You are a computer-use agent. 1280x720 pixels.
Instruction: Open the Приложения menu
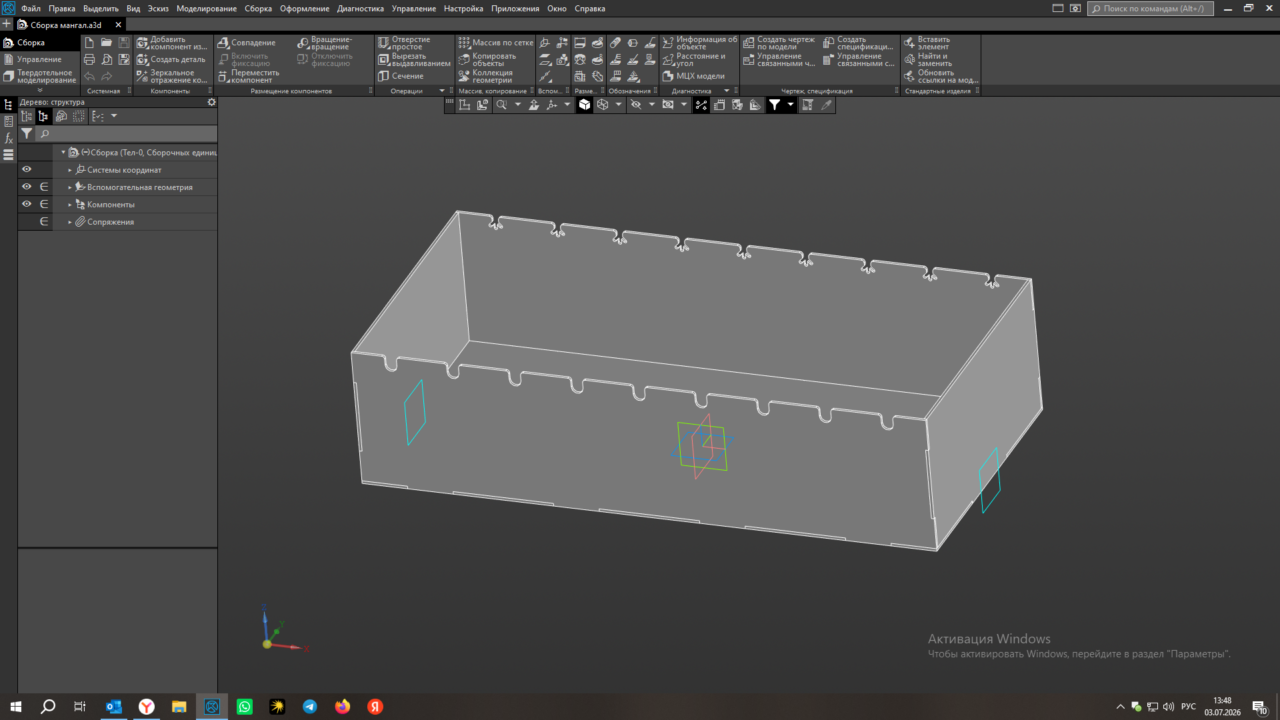[515, 8]
